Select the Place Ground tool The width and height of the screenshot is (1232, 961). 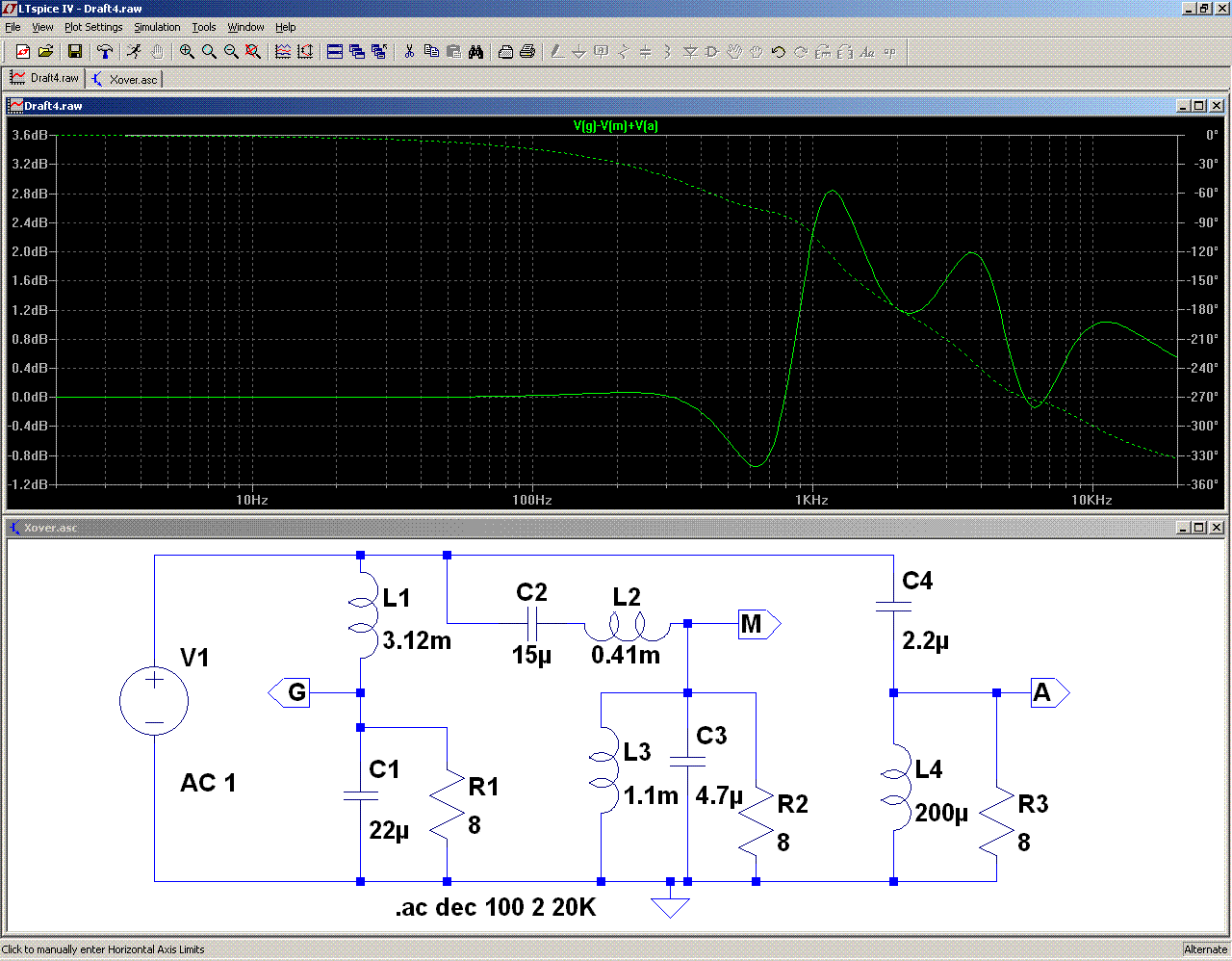coord(579,52)
